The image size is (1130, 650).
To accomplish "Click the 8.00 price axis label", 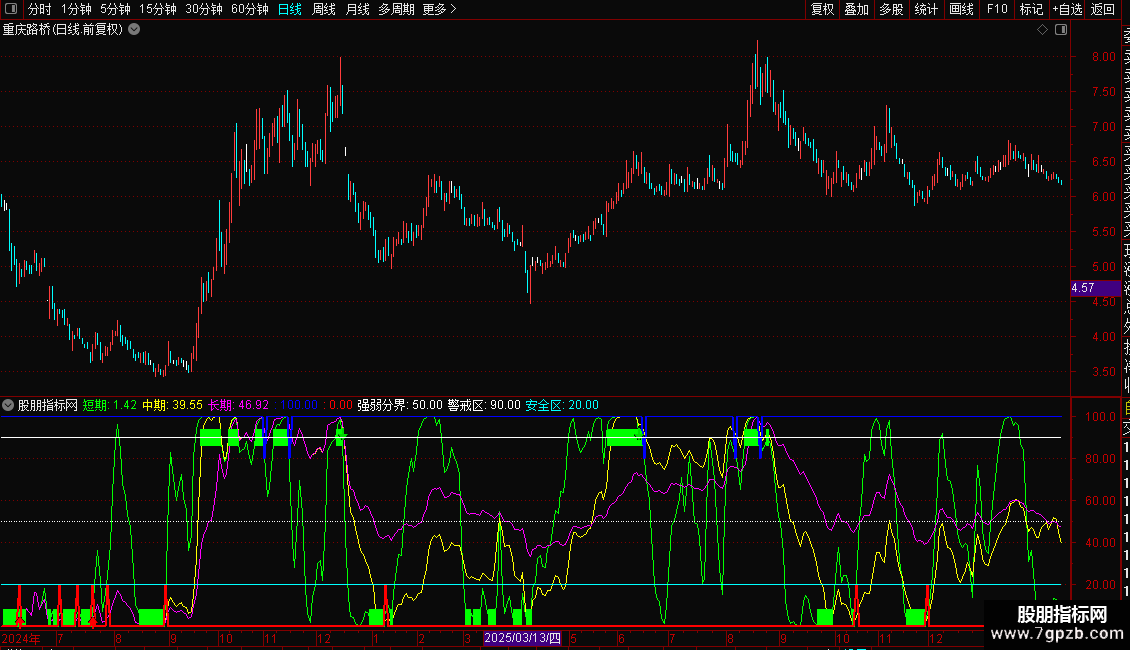I will point(1103,57).
